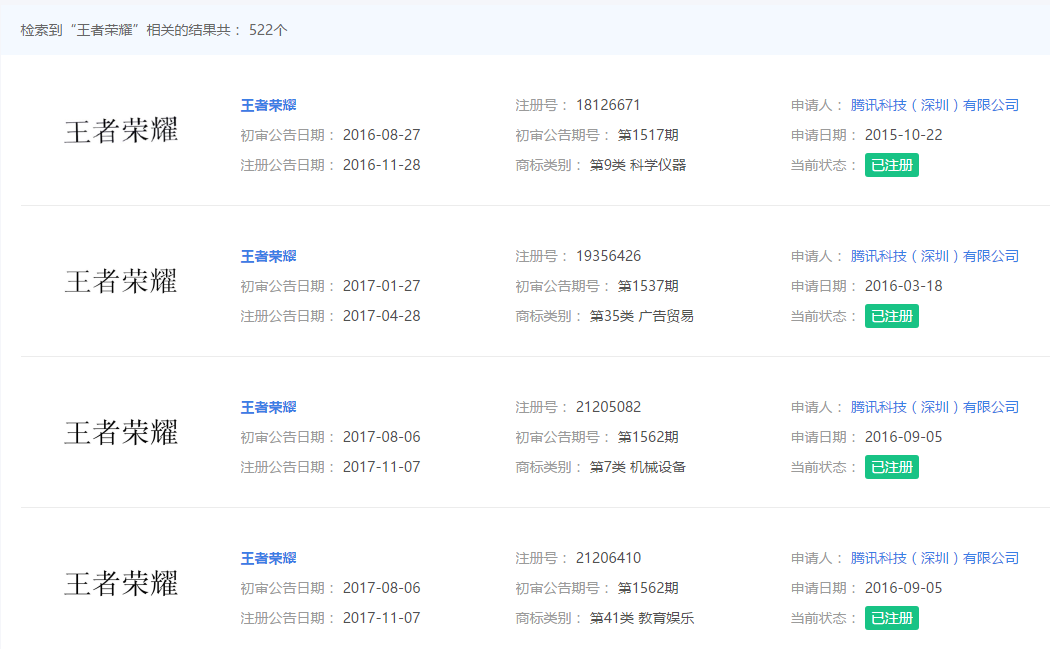Click registration announcement date 2016-11-28
This screenshot has width=1050, height=649.
[382, 165]
